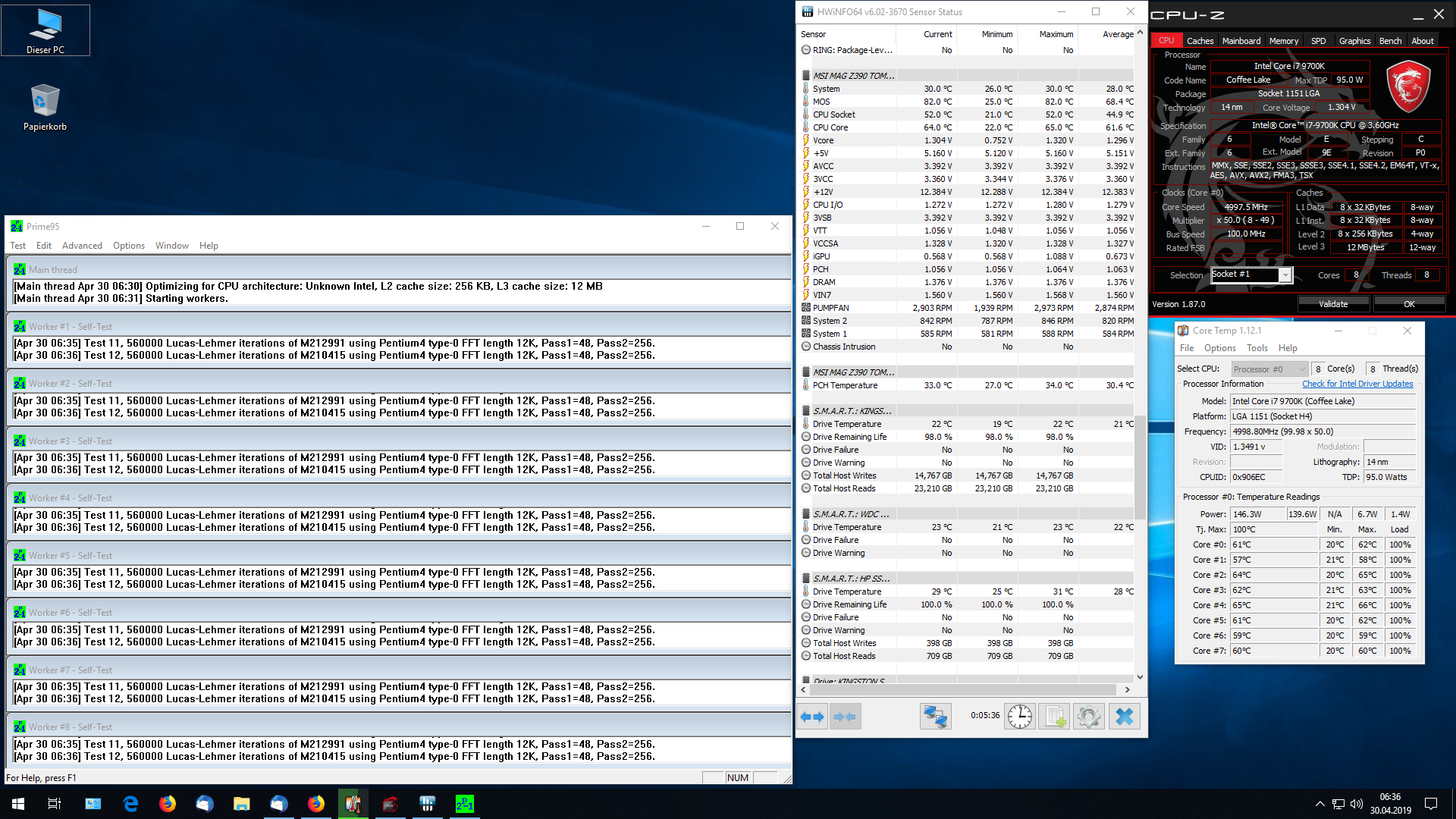Viewport: 1456px width, 819px height.
Task: Open the taskbar clock showing 06:36
Action: pyautogui.click(x=1390, y=804)
